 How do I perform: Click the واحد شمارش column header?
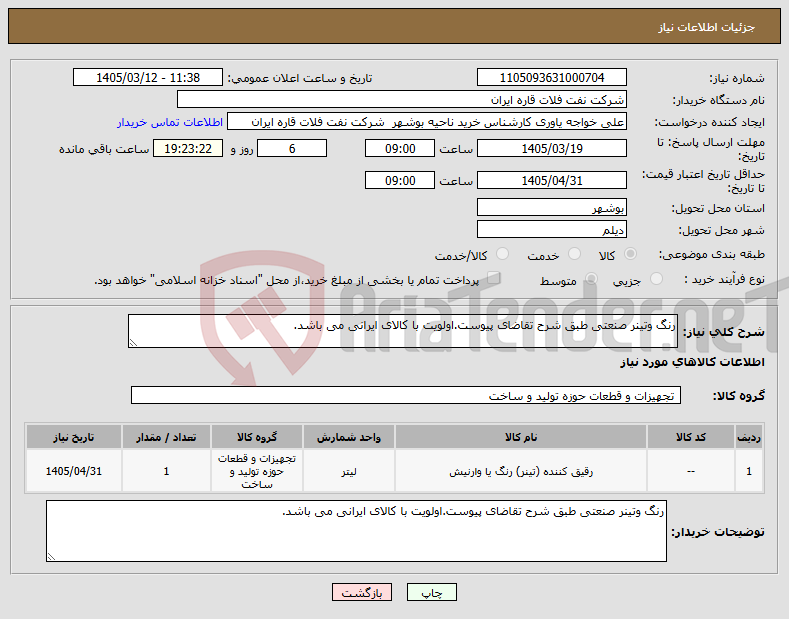[349, 437]
